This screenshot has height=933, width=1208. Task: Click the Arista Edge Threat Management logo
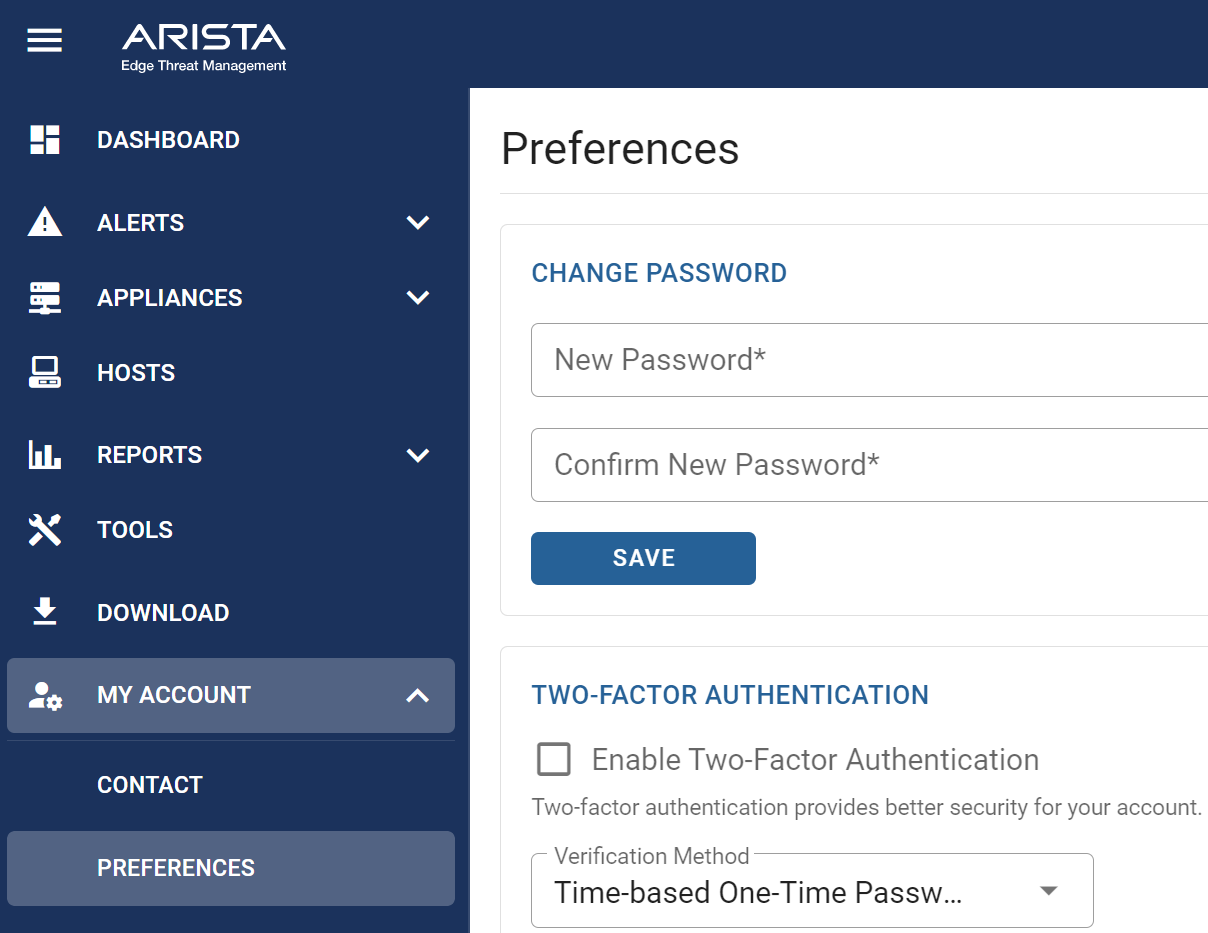[x=204, y=48]
